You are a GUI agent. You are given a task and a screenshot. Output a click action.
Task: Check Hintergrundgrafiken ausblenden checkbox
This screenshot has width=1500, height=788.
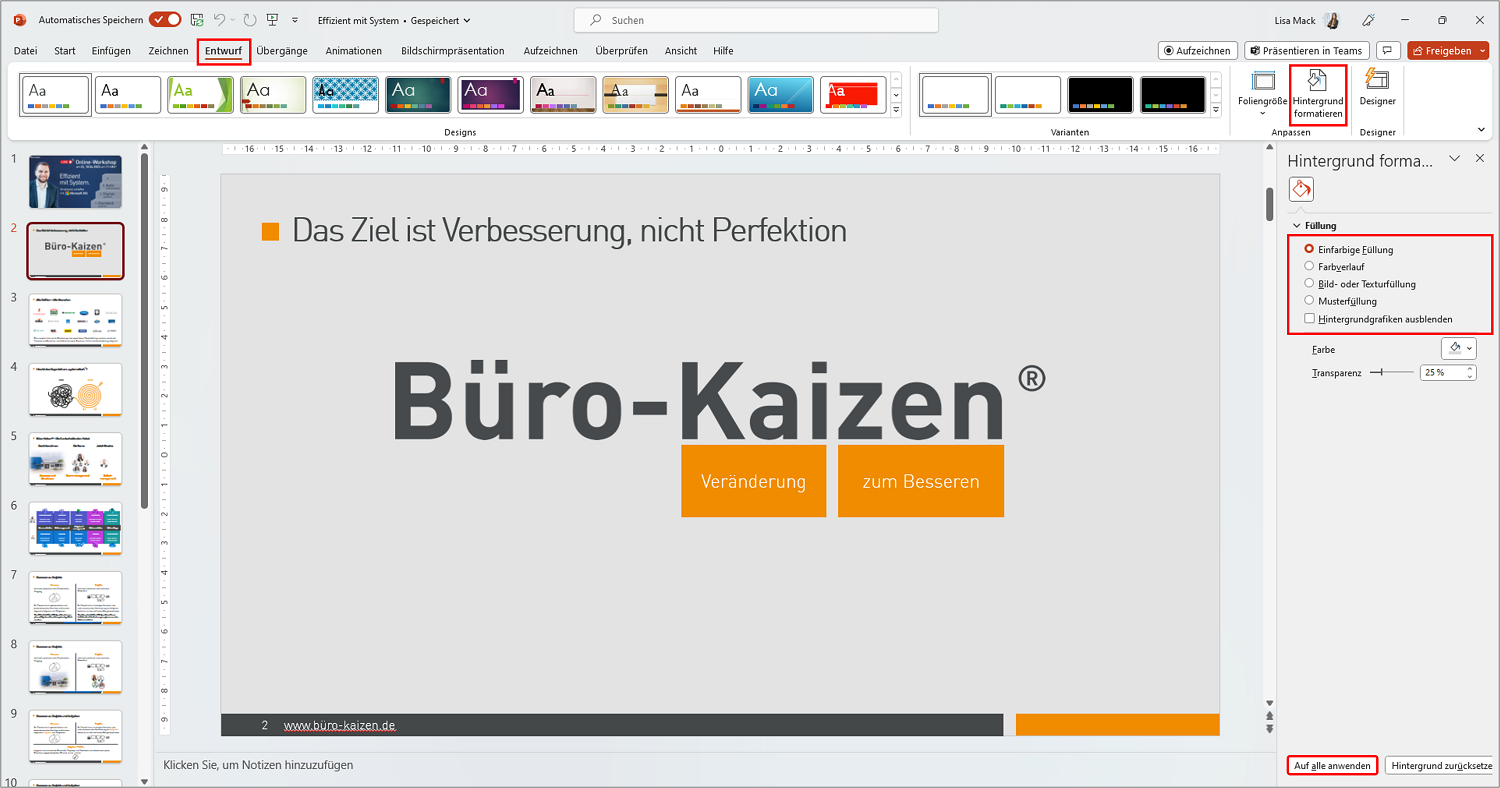click(x=1310, y=319)
